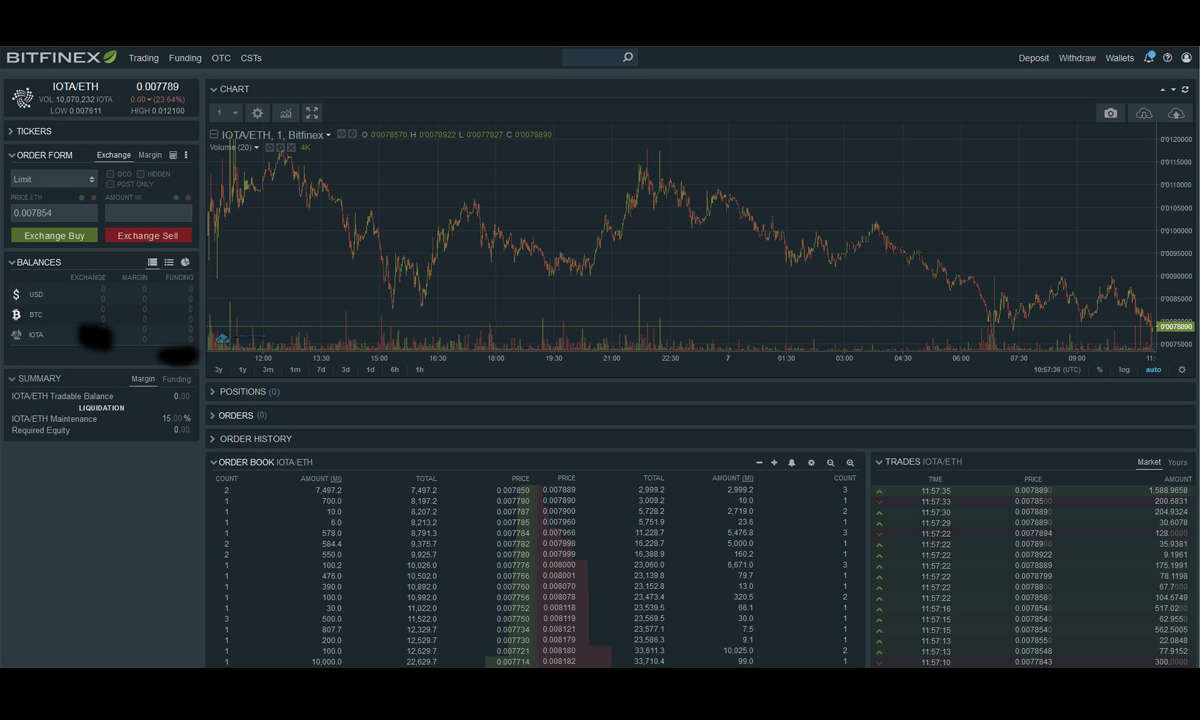The height and width of the screenshot is (720, 1200).
Task: Expand the ORDERS panel
Action: pyautogui.click(x=239, y=415)
